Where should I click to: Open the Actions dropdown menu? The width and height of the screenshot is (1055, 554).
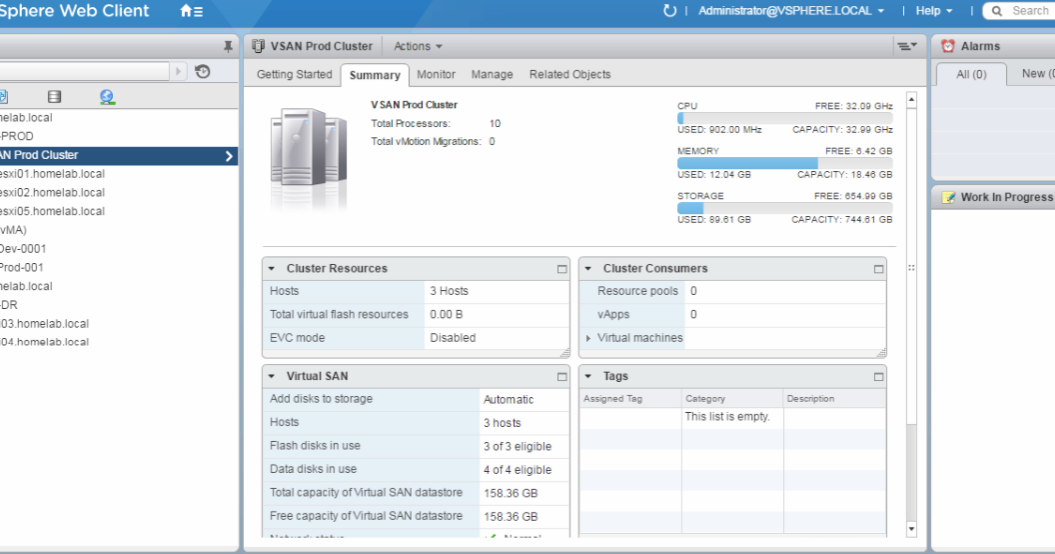pyautogui.click(x=418, y=46)
